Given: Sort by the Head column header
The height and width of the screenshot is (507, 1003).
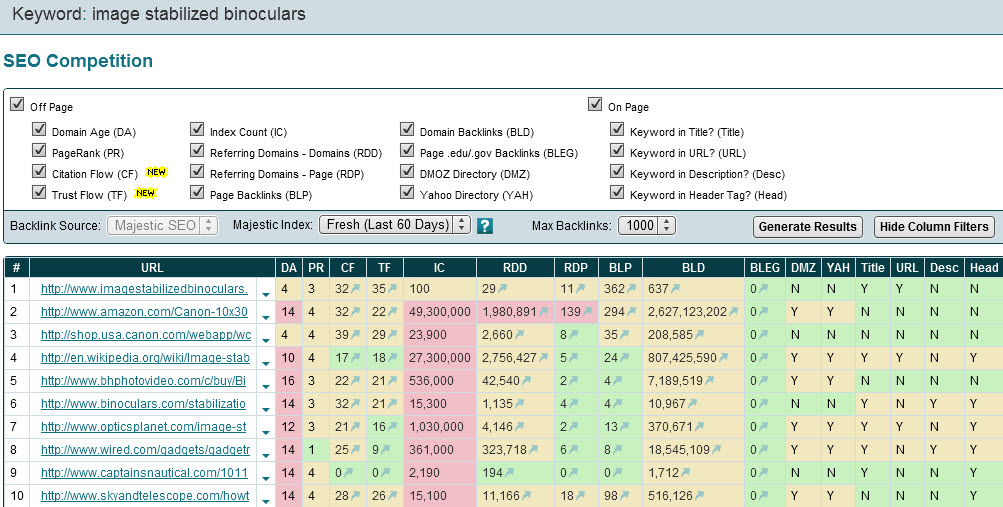Looking at the screenshot, I should pos(984,268).
